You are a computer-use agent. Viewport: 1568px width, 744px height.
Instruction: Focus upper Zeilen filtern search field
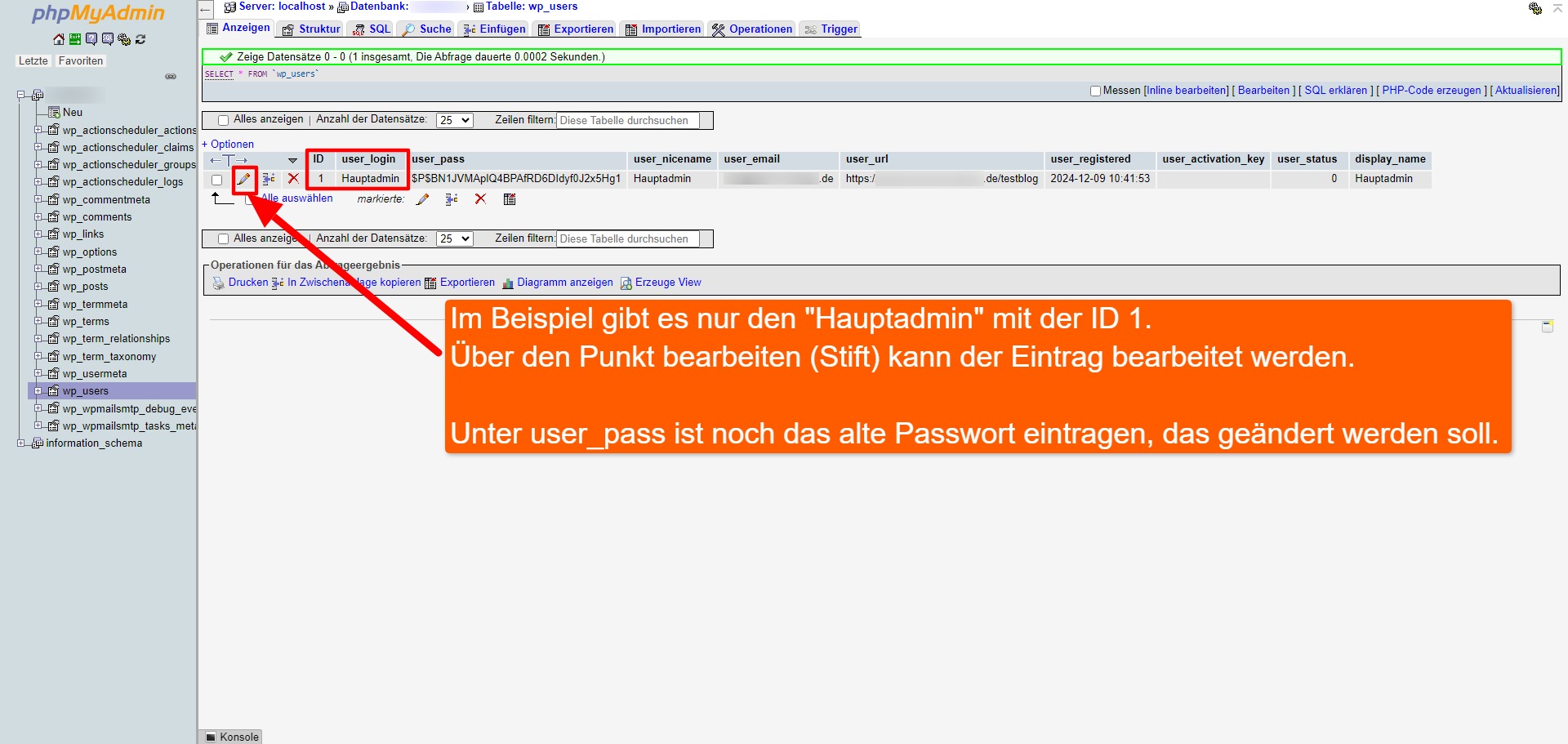click(x=627, y=121)
